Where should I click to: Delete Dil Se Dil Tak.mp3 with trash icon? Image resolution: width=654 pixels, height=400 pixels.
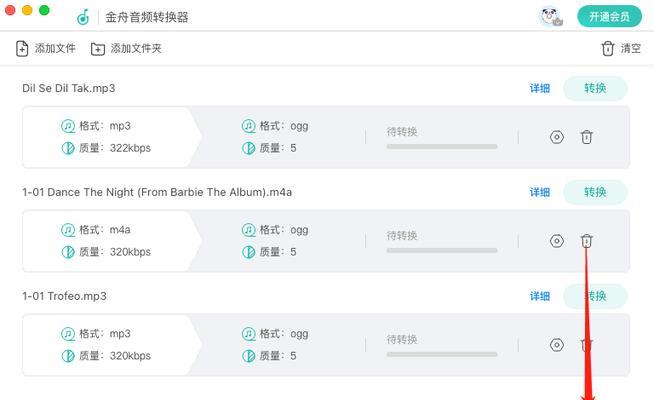tap(586, 137)
